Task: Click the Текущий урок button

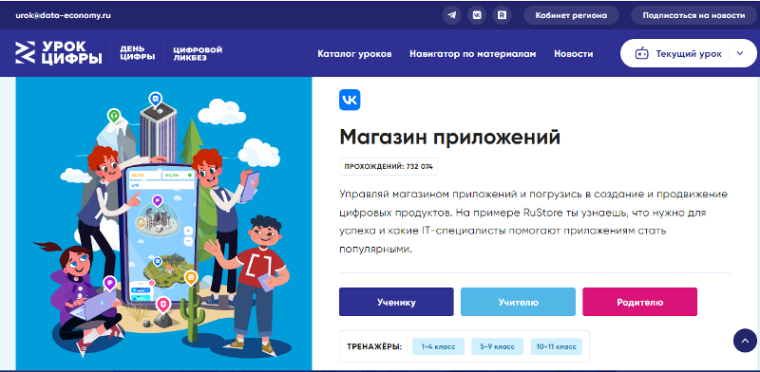Action: tap(688, 53)
